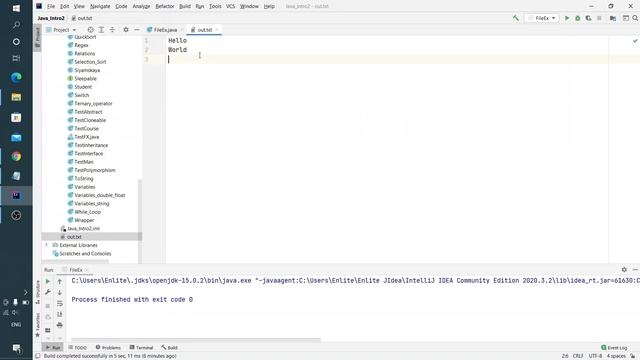Screen dimensions: 640x360
Task: Open the Project view dropdown
Action: point(61,30)
